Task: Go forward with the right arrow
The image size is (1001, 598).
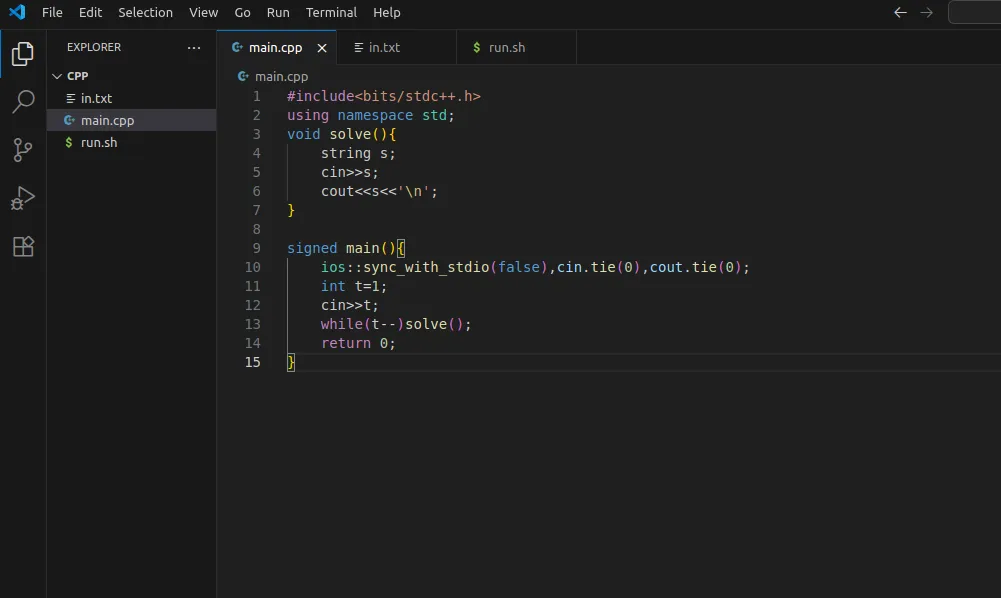Action: [x=926, y=12]
